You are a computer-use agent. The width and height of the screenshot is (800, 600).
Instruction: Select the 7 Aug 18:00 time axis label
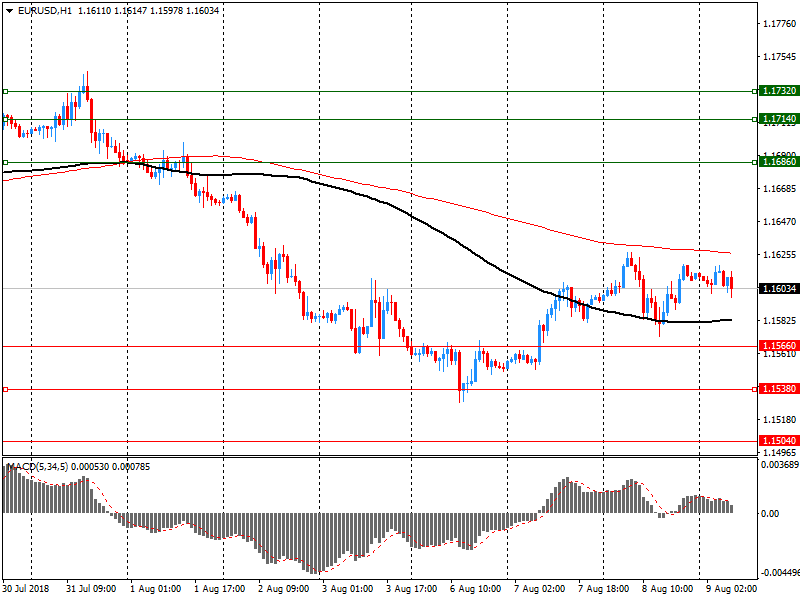tap(604, 589)
